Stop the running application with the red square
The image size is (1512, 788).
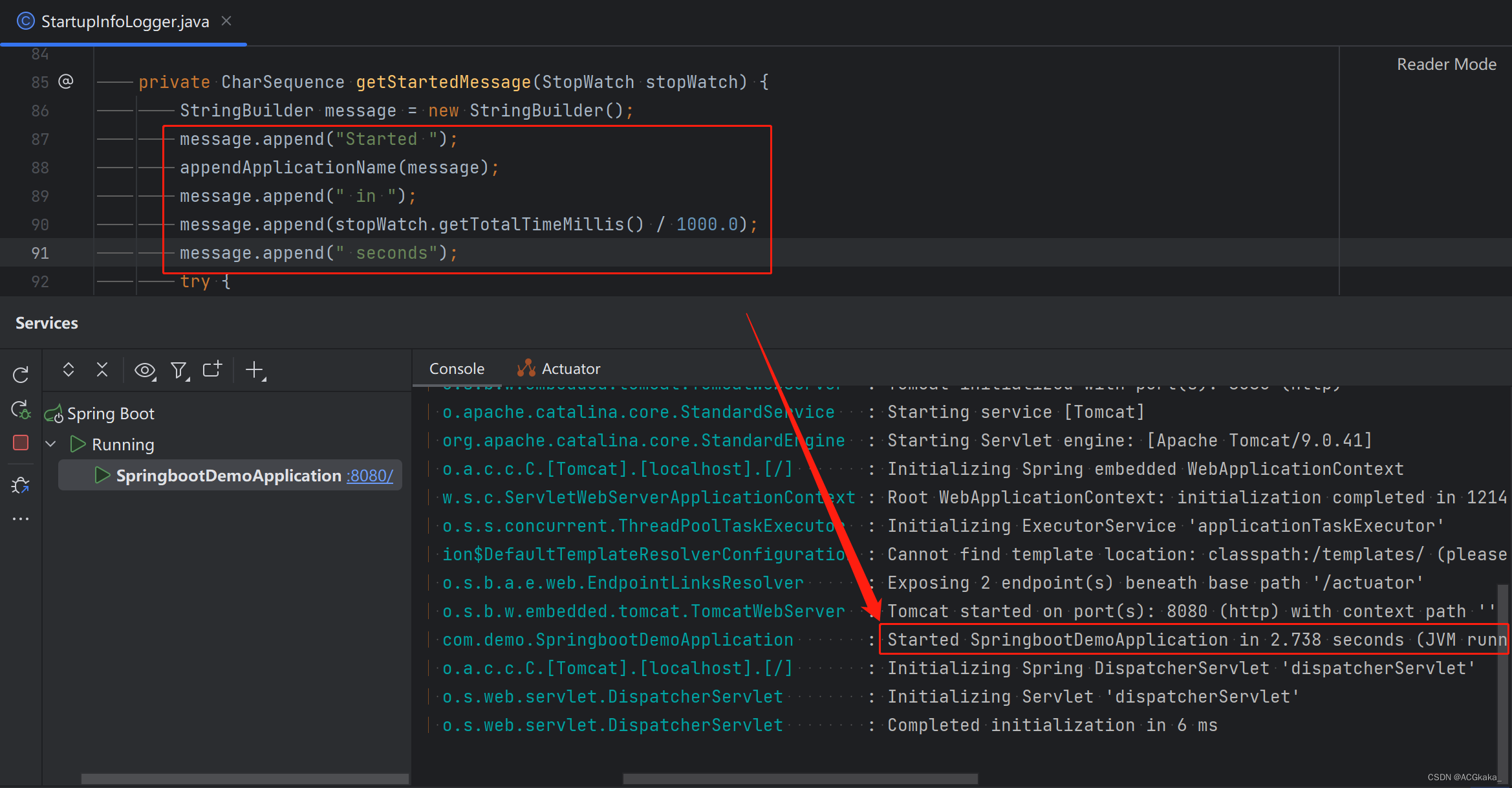coord(21,443)
